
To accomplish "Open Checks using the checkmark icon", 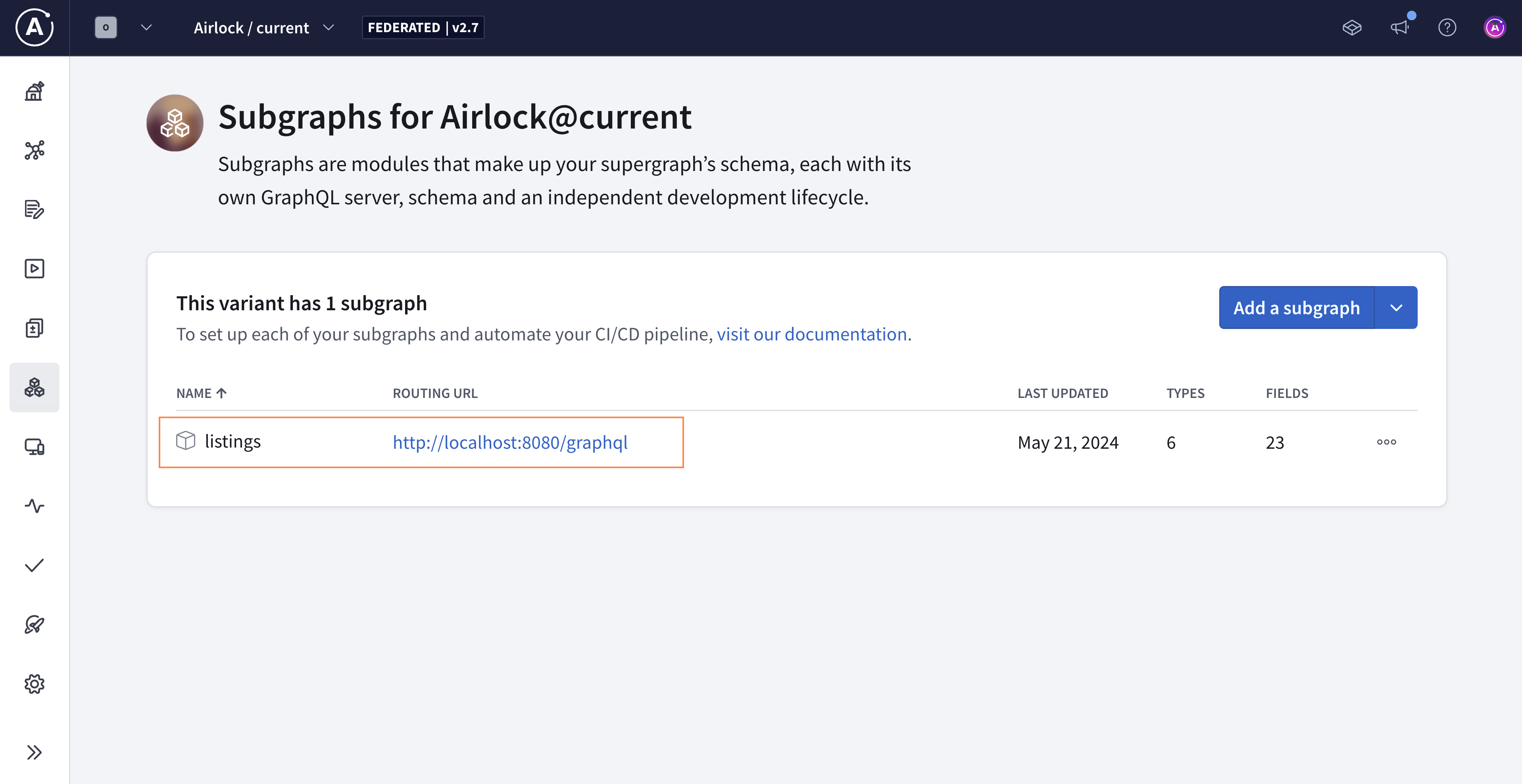I will 34,565.
